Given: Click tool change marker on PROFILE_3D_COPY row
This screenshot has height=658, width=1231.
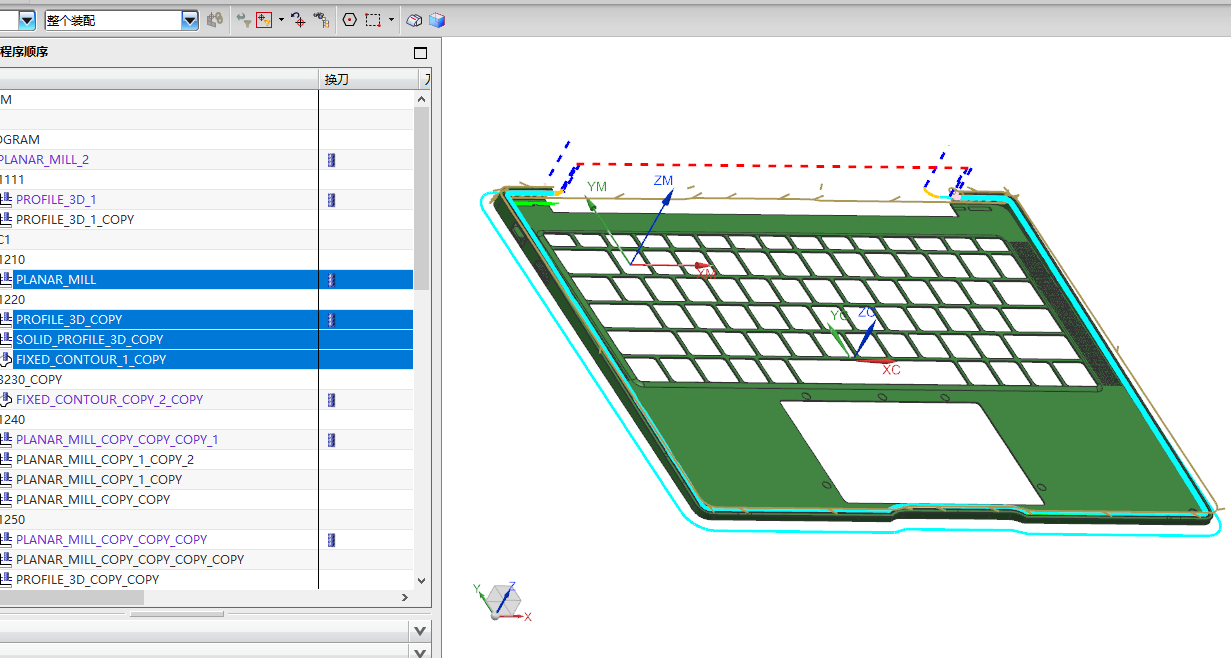Looking at the screenshot, I should [332, 320].
